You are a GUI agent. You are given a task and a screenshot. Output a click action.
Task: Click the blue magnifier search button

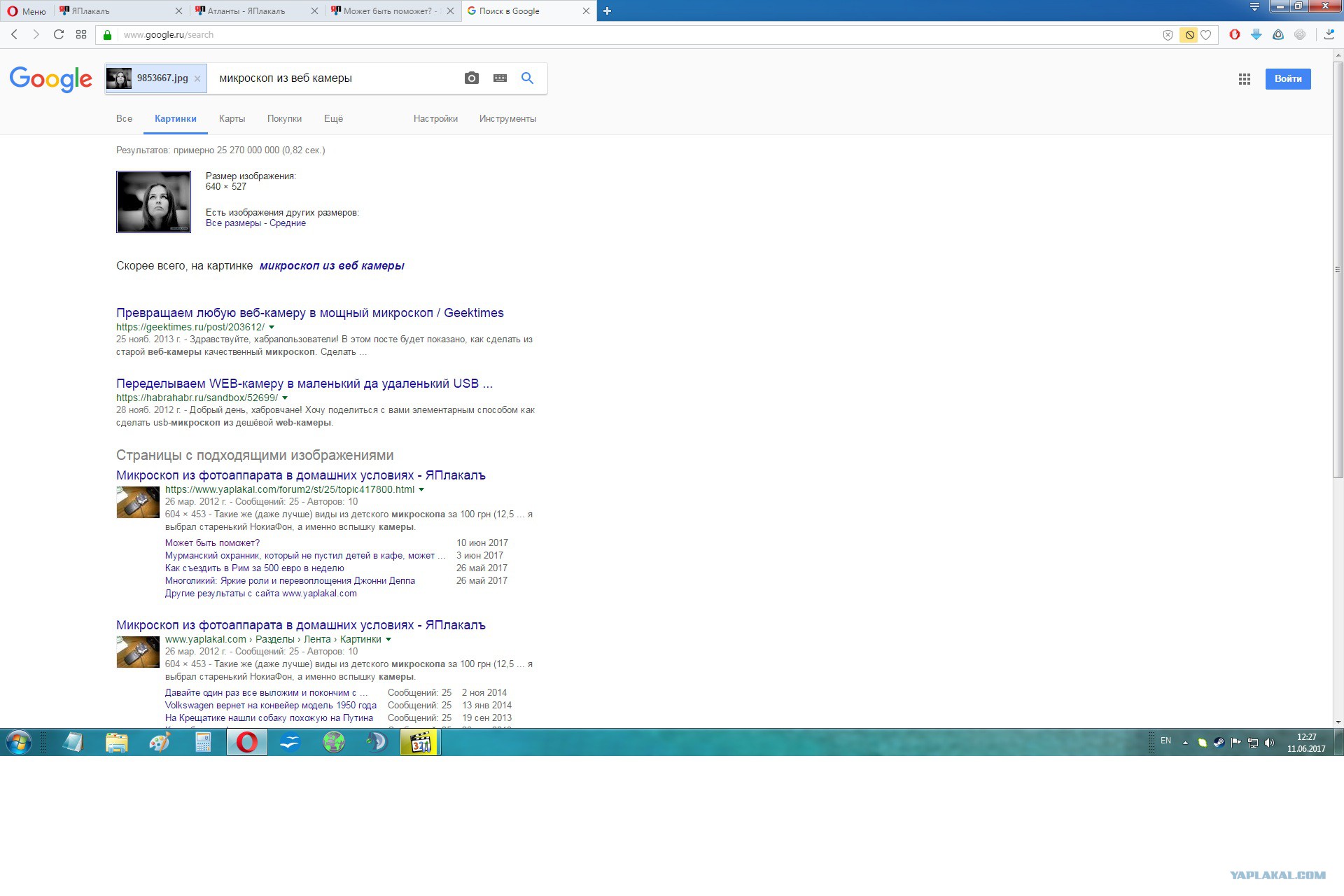[x=527, y=78]
